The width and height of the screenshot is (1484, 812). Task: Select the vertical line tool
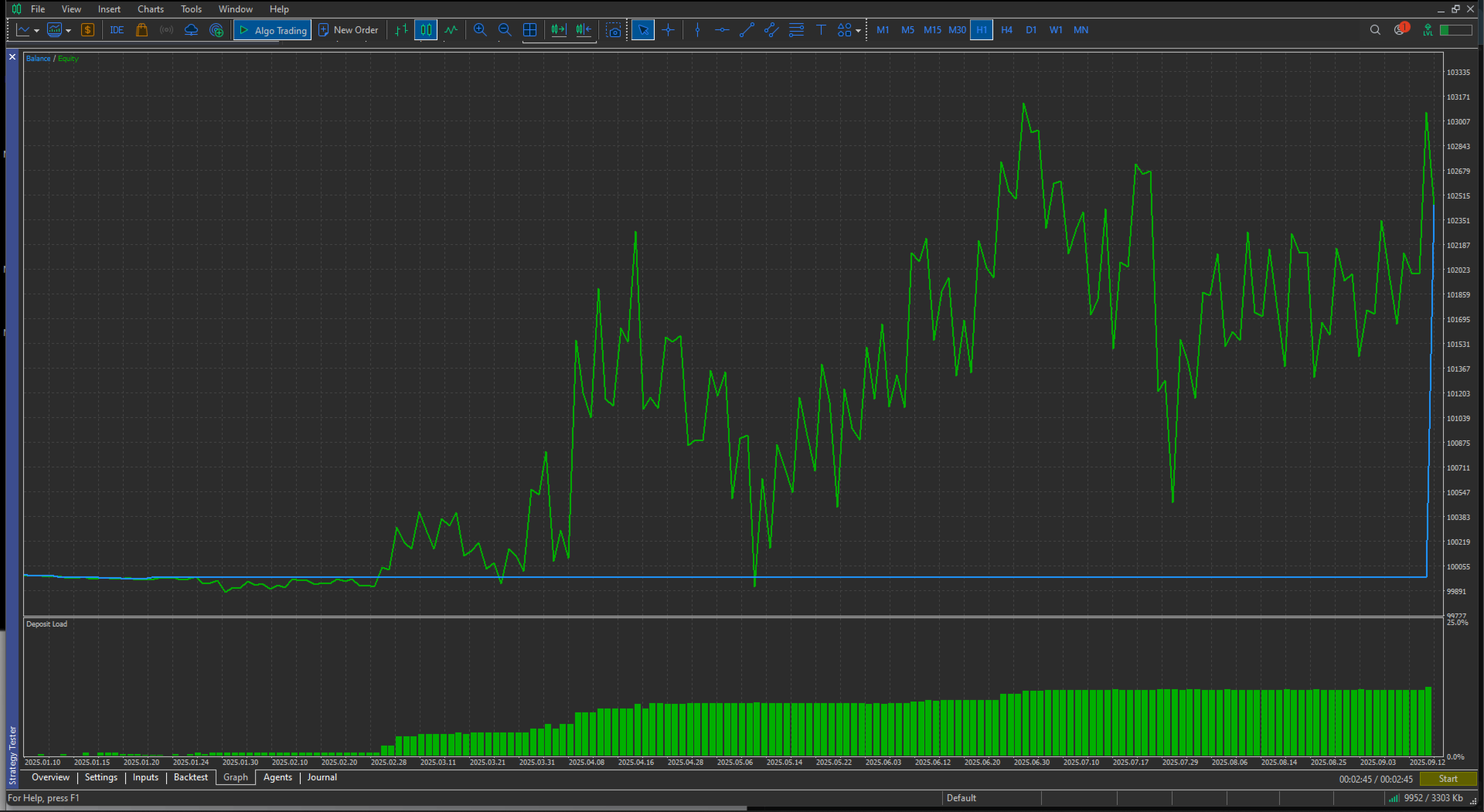point(697,30)
